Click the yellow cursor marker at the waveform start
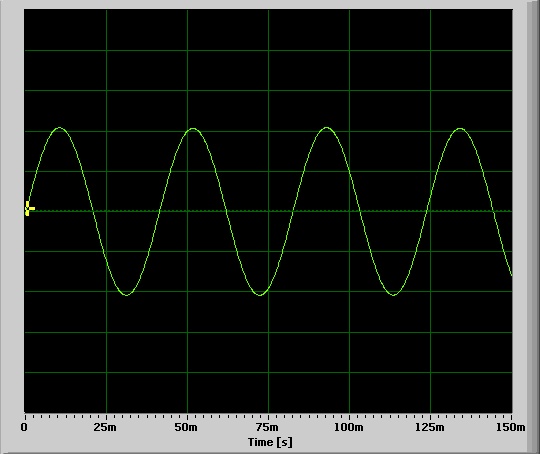Image resolution: width=540 pixels, height=454 pixels. [30, 208]
